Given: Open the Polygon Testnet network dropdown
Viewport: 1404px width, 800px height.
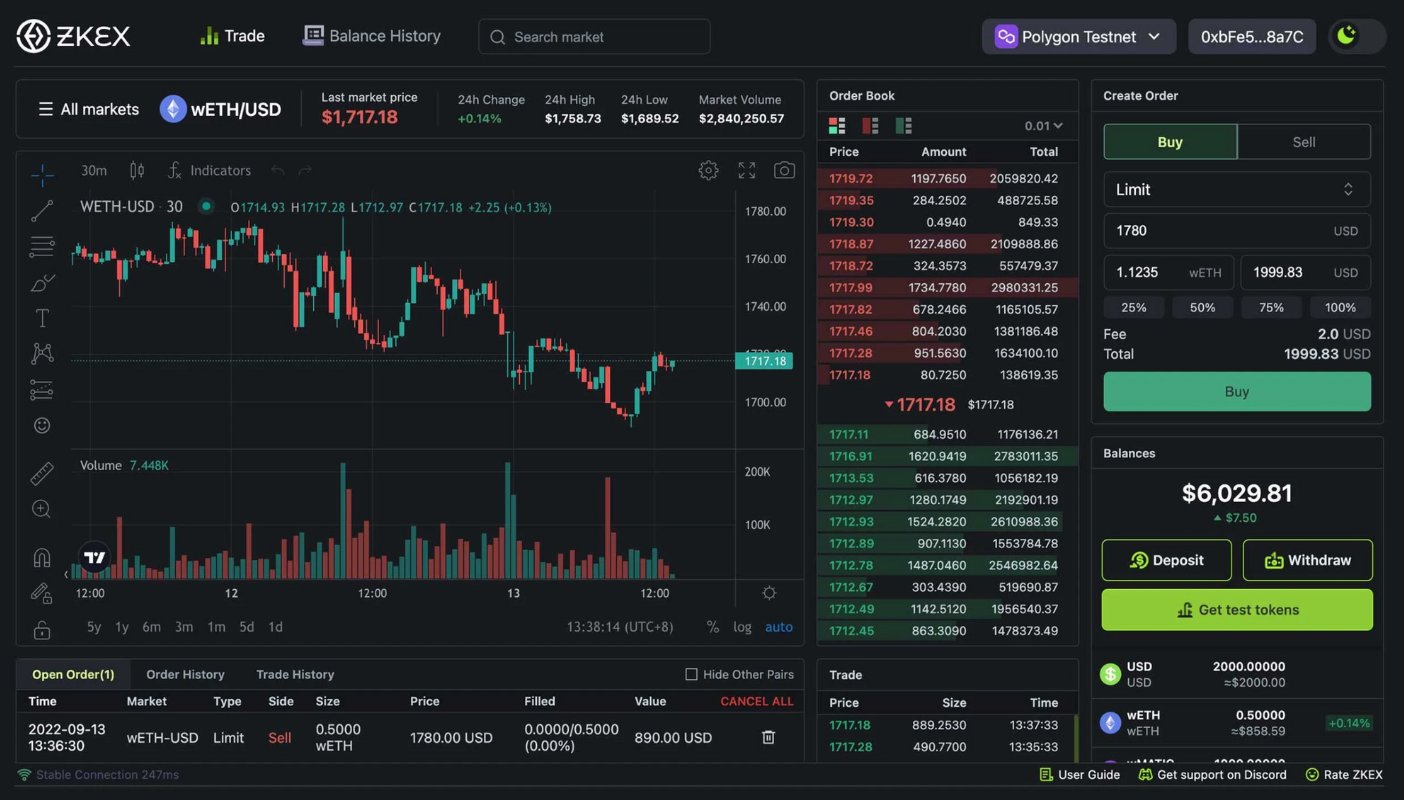Looking at the screenshot, I should point(1078,37).
